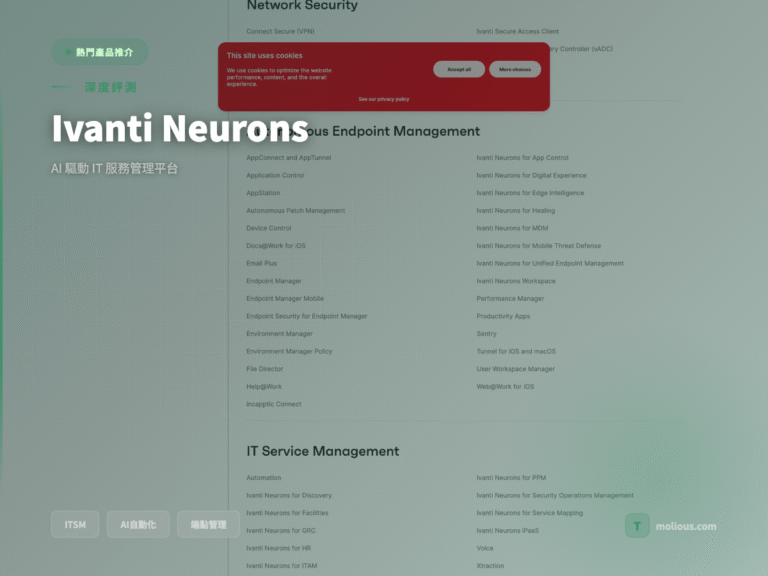Click the green T logo icon

[637, 526]
